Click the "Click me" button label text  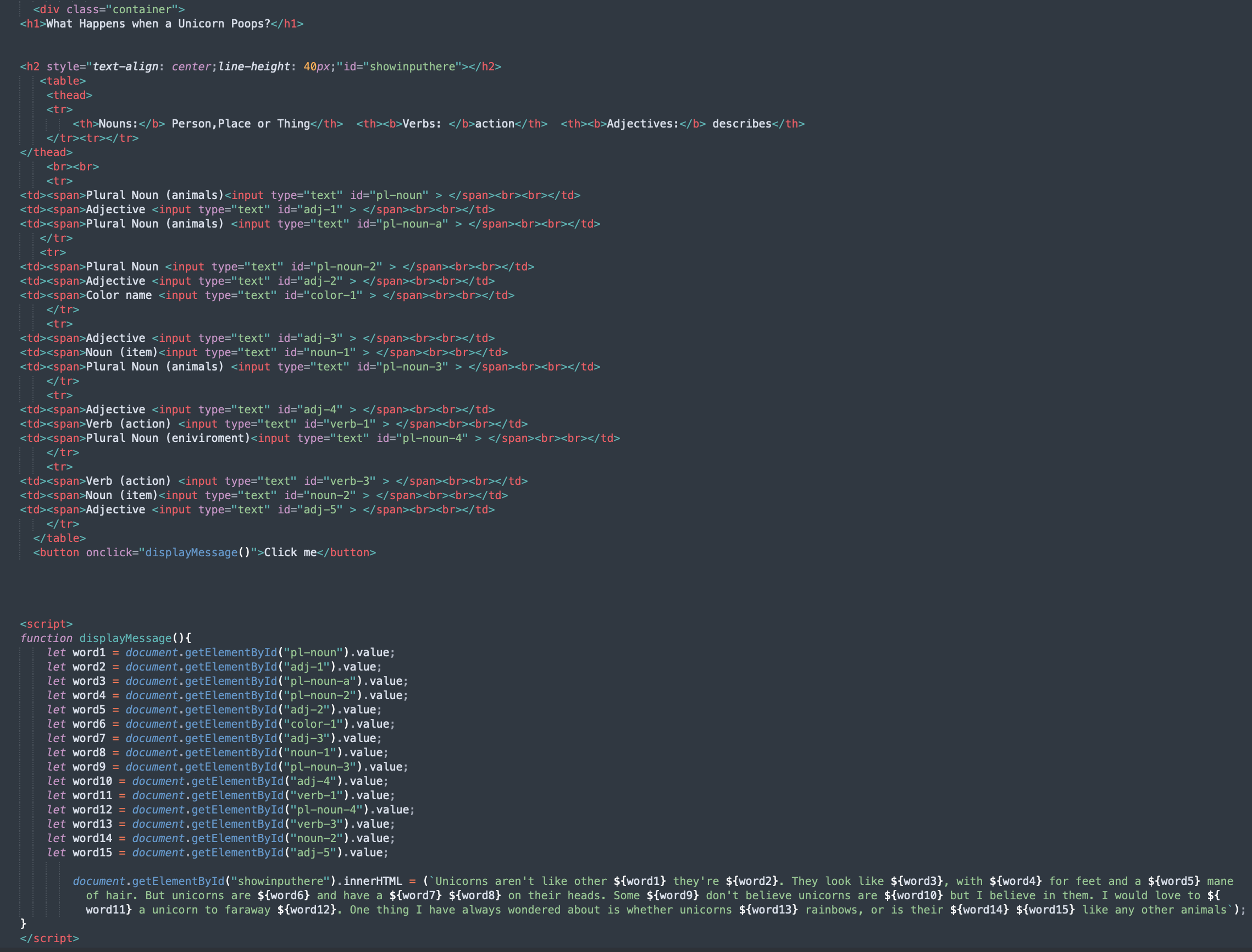click(x=291, y=552)
